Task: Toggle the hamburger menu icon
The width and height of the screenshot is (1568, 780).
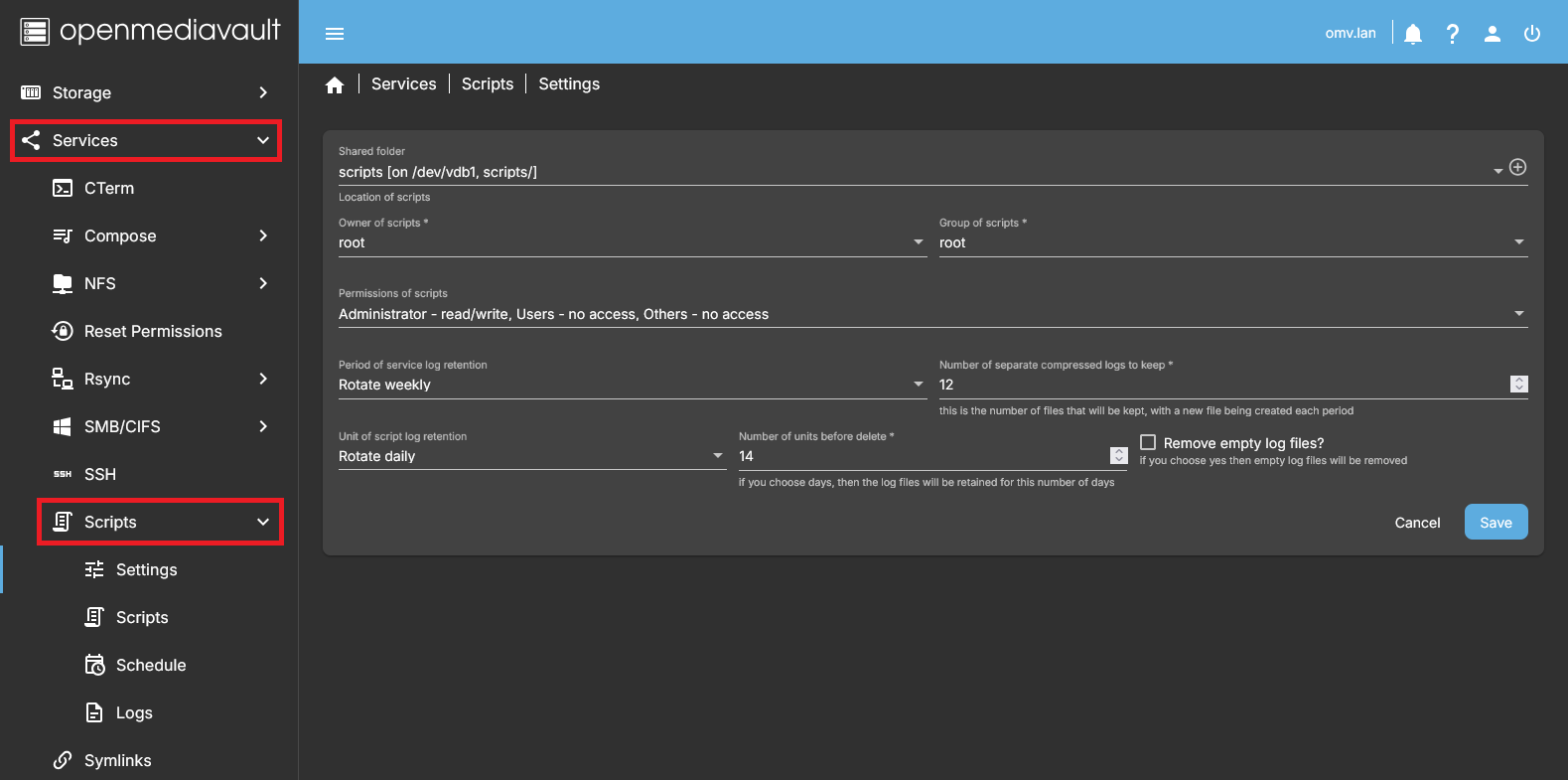Action: 335,34
